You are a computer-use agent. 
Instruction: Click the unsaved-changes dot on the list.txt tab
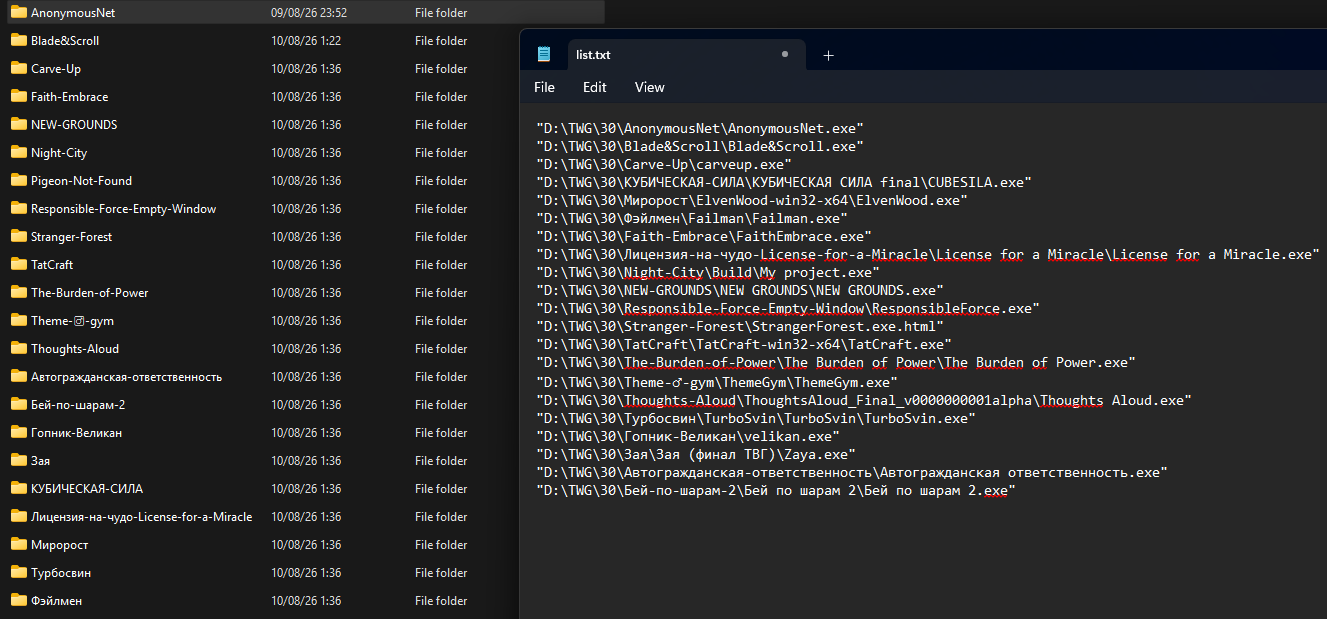point(785,54)
